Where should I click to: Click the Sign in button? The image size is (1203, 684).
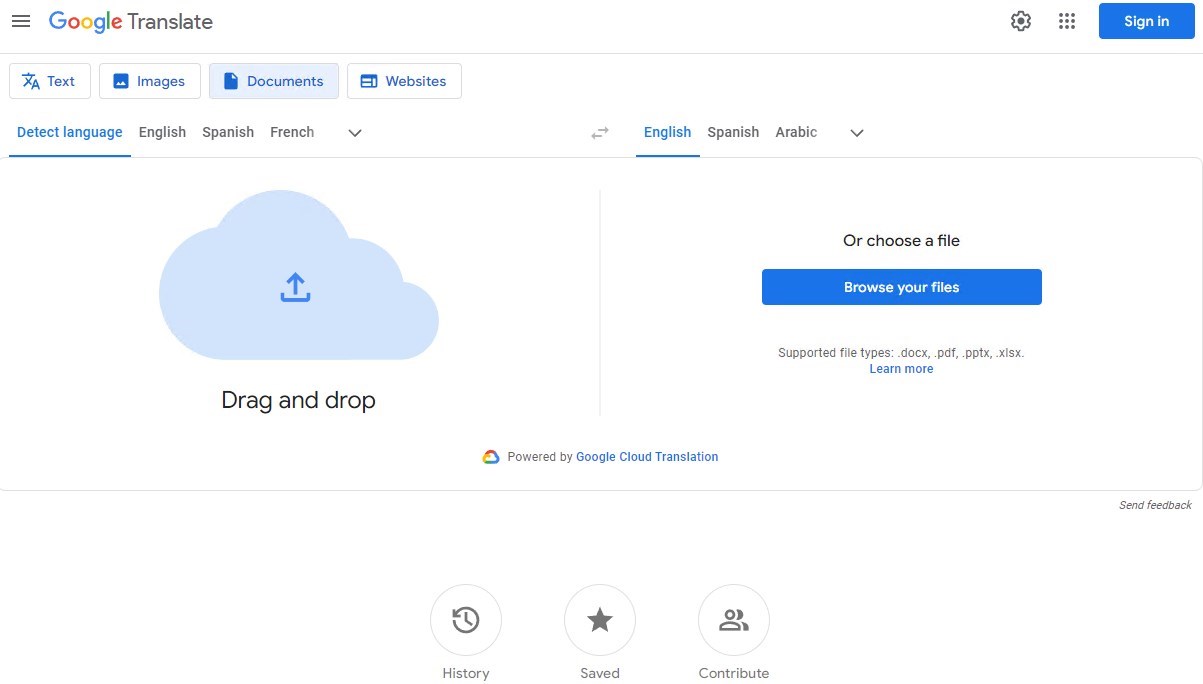(1146, 21)
